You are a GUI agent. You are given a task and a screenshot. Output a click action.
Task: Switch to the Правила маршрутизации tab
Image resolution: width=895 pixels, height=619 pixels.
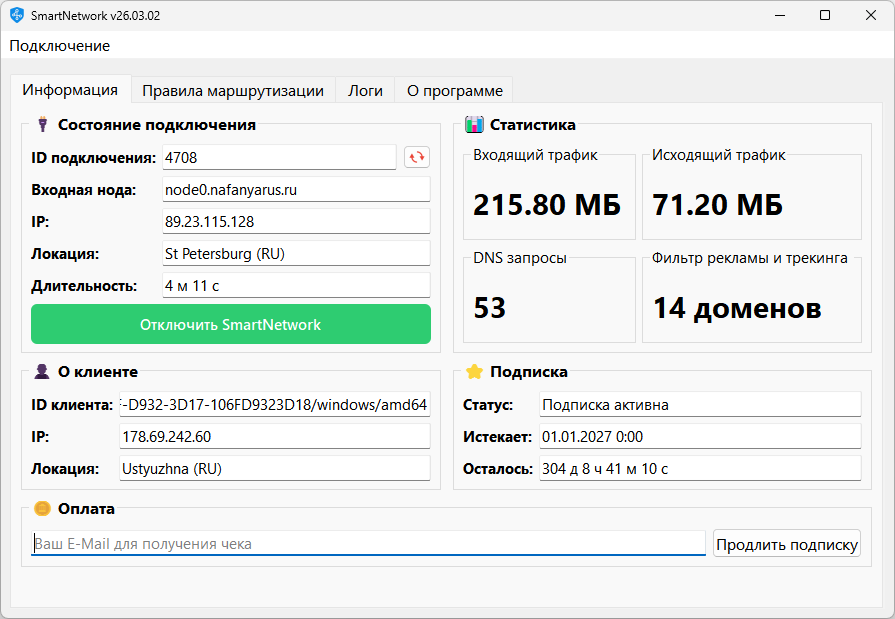point(234,89)
